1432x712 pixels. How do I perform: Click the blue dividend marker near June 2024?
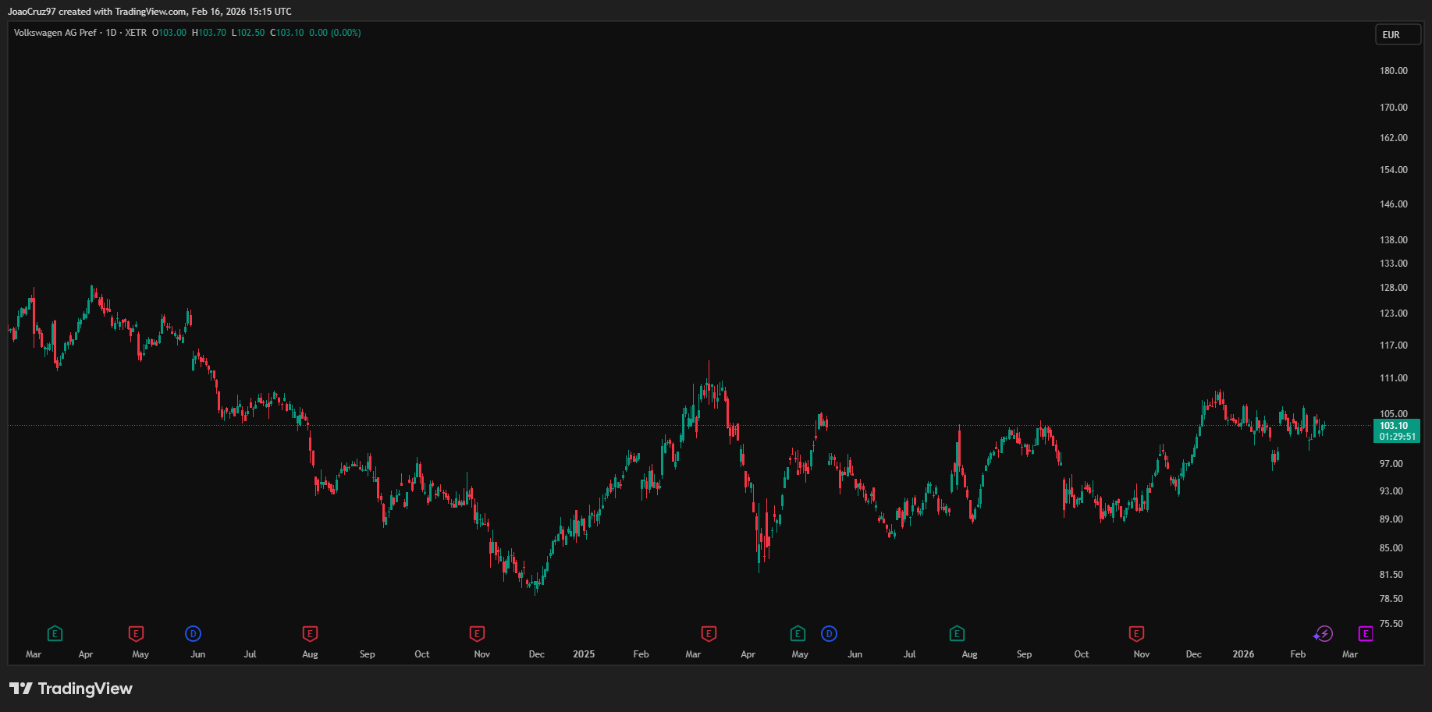pyautogui.click(x=193, y=633)
